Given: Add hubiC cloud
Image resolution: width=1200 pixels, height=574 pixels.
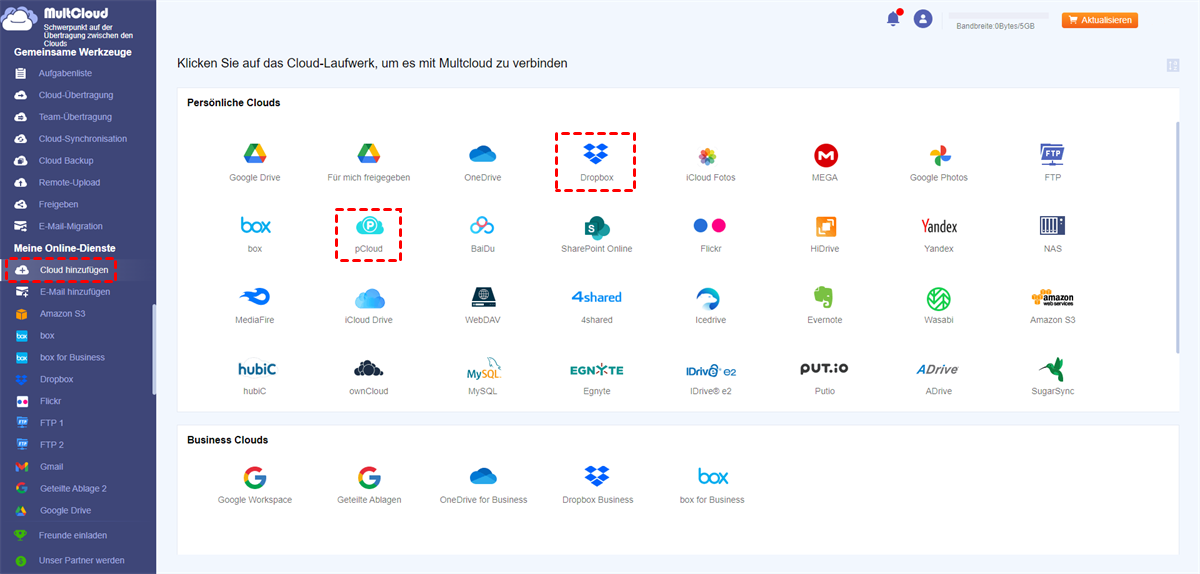Looking at the screenshot, I should [255, 377].
